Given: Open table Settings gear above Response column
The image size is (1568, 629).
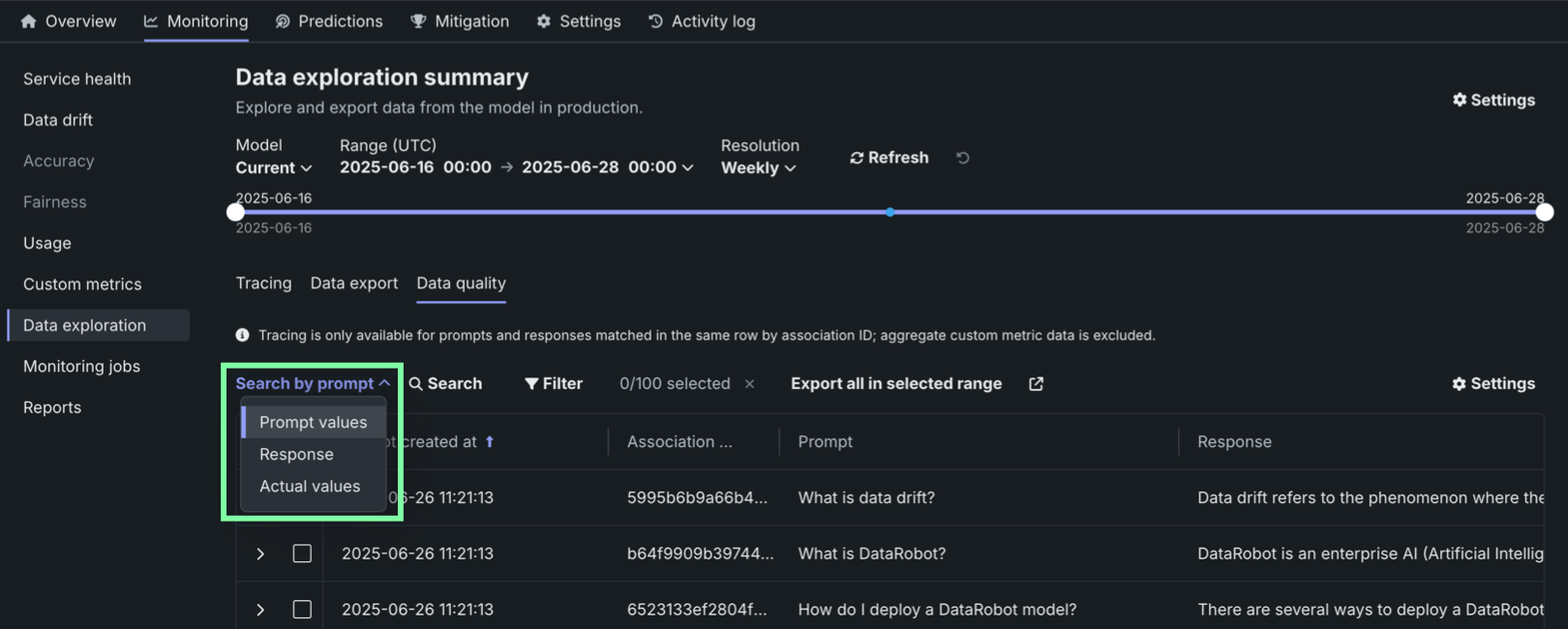Looking at the screenshot, I should coord(1493,384).
